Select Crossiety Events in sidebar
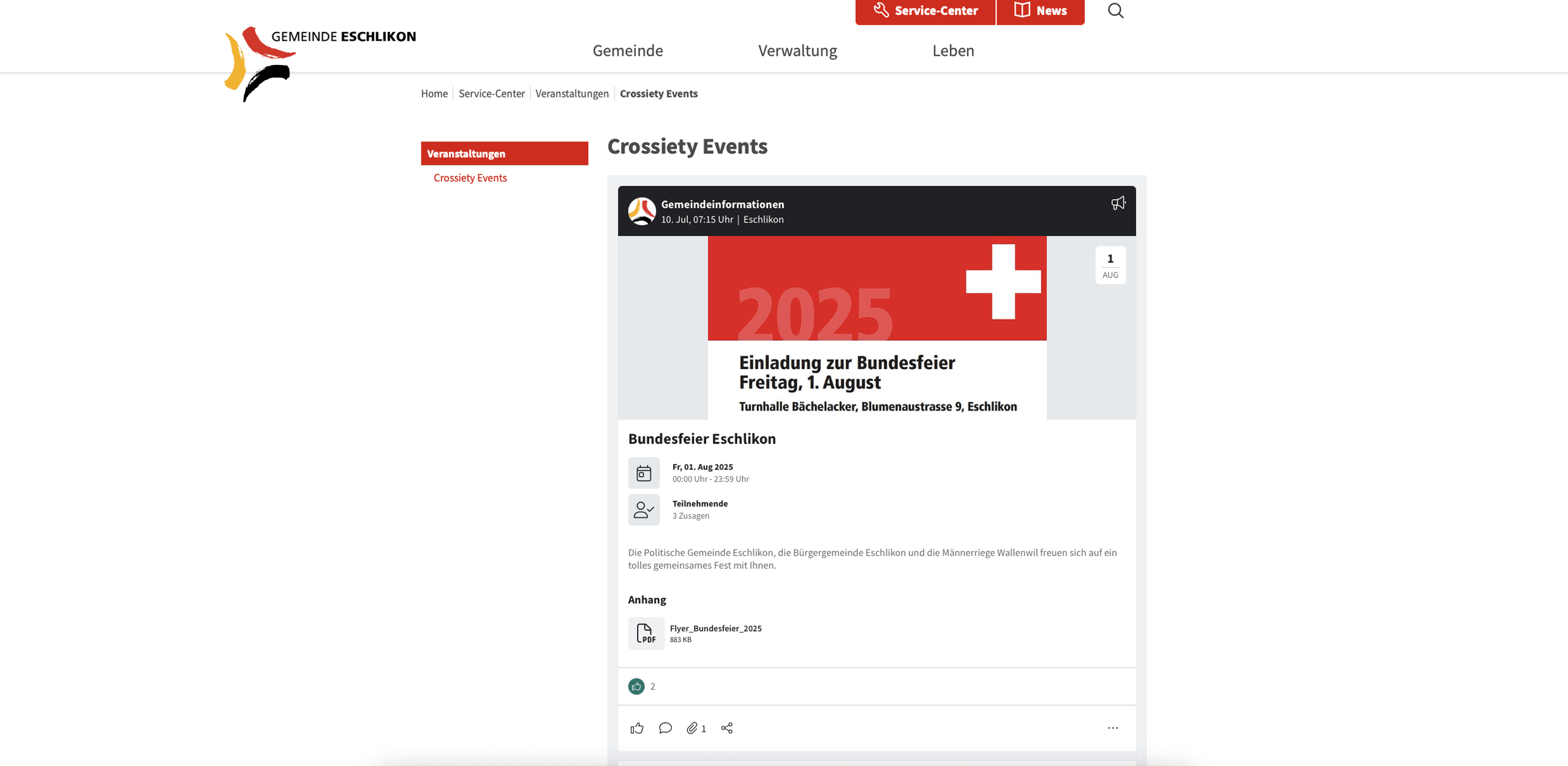 click(x=470, y=178)
